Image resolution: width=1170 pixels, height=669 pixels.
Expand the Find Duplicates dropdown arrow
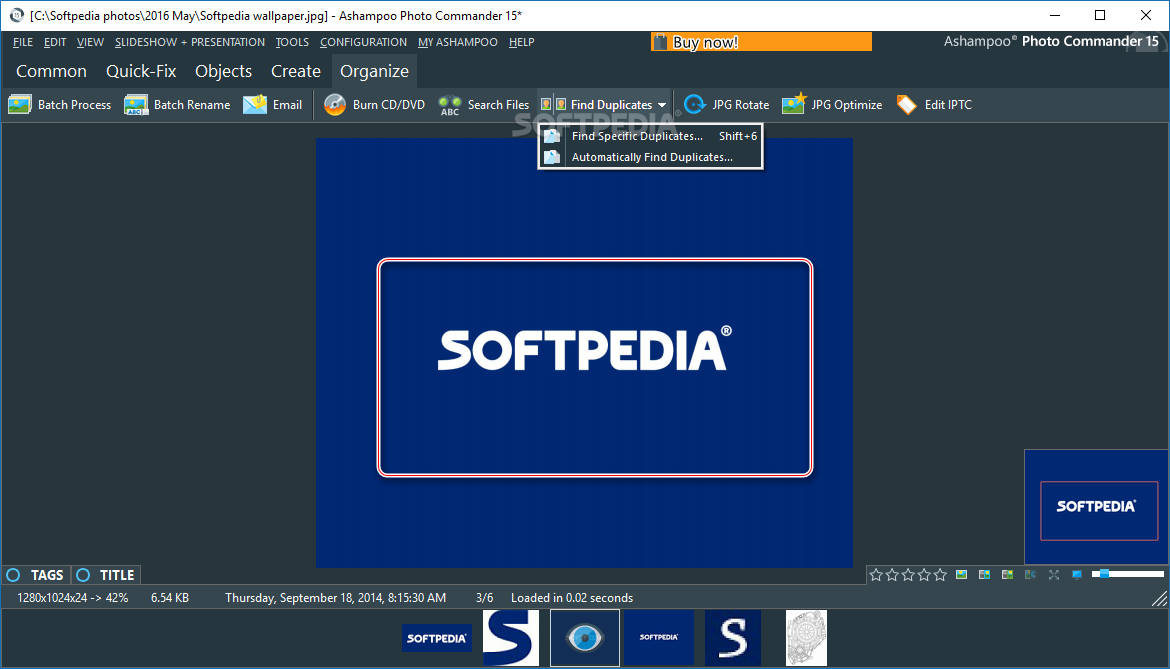tap(662, 105)
